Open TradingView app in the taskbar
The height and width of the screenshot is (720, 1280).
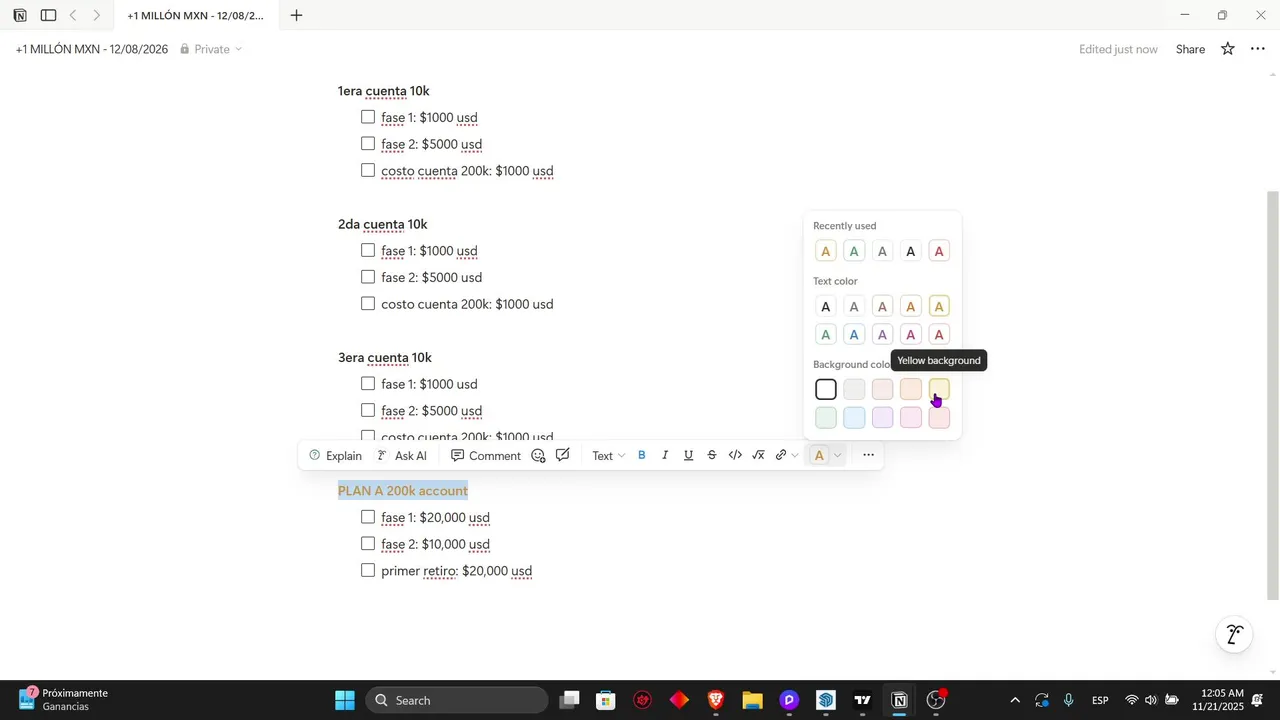tap(862, 700)
